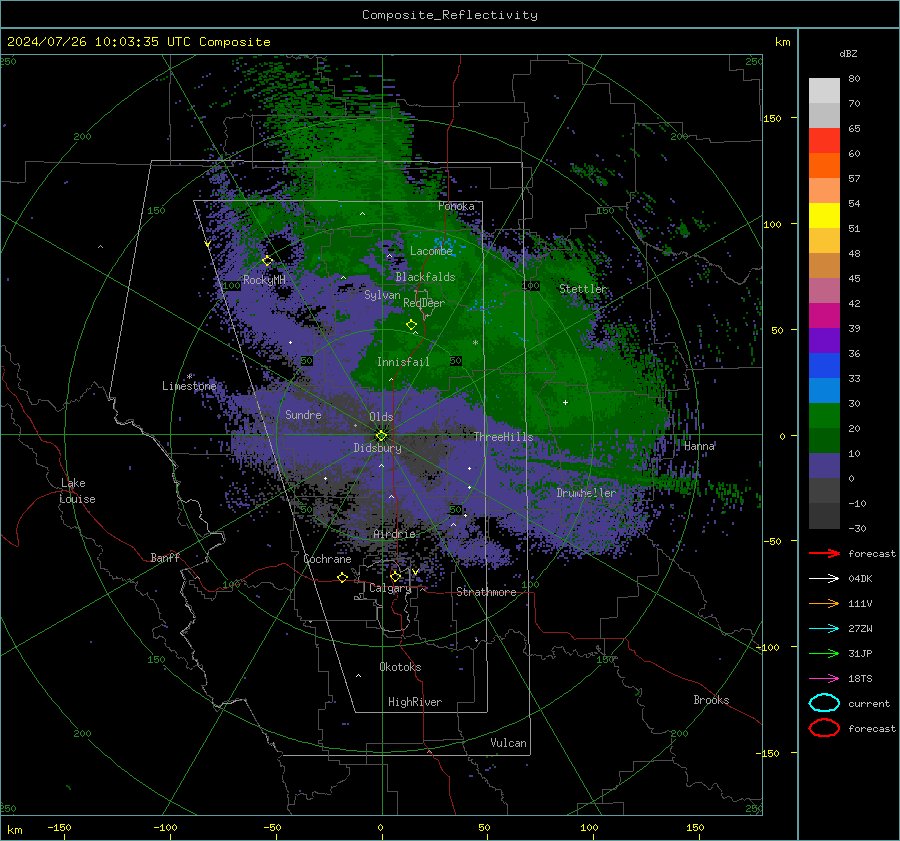Click the red forecast arrow in legend
900x841 pixels.
(824, 553)
